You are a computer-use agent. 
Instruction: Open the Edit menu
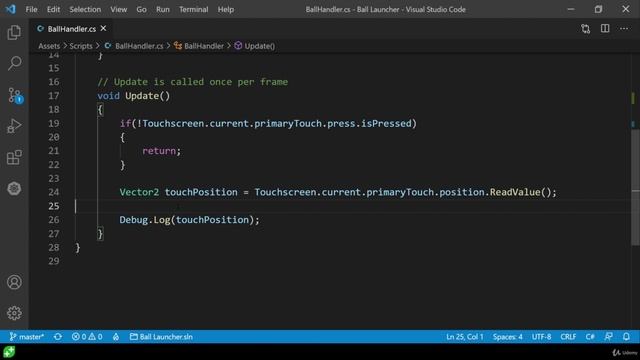tap(53, 9)
